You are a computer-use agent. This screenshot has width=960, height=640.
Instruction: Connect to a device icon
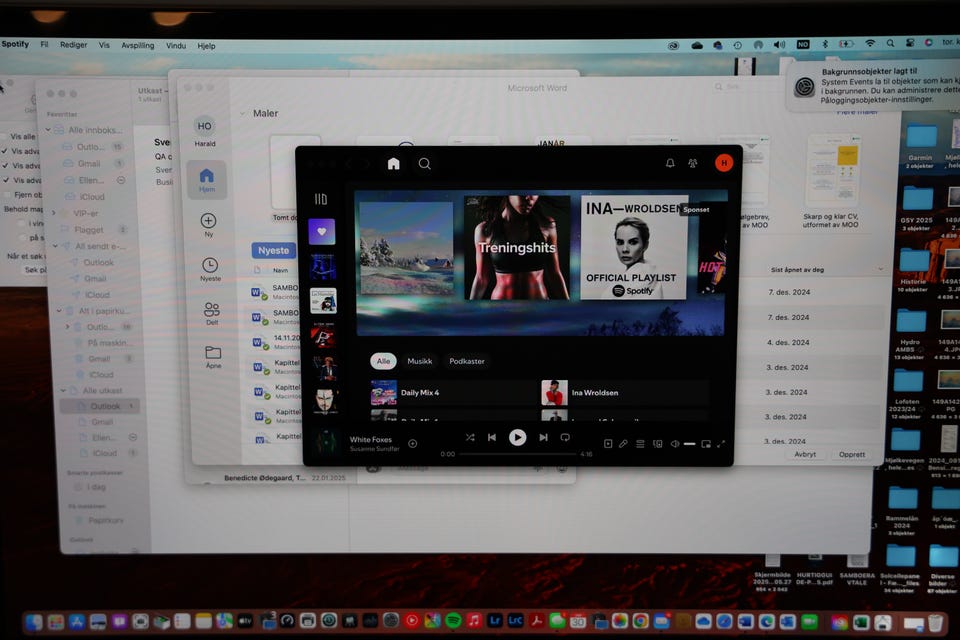coord(658,444)
